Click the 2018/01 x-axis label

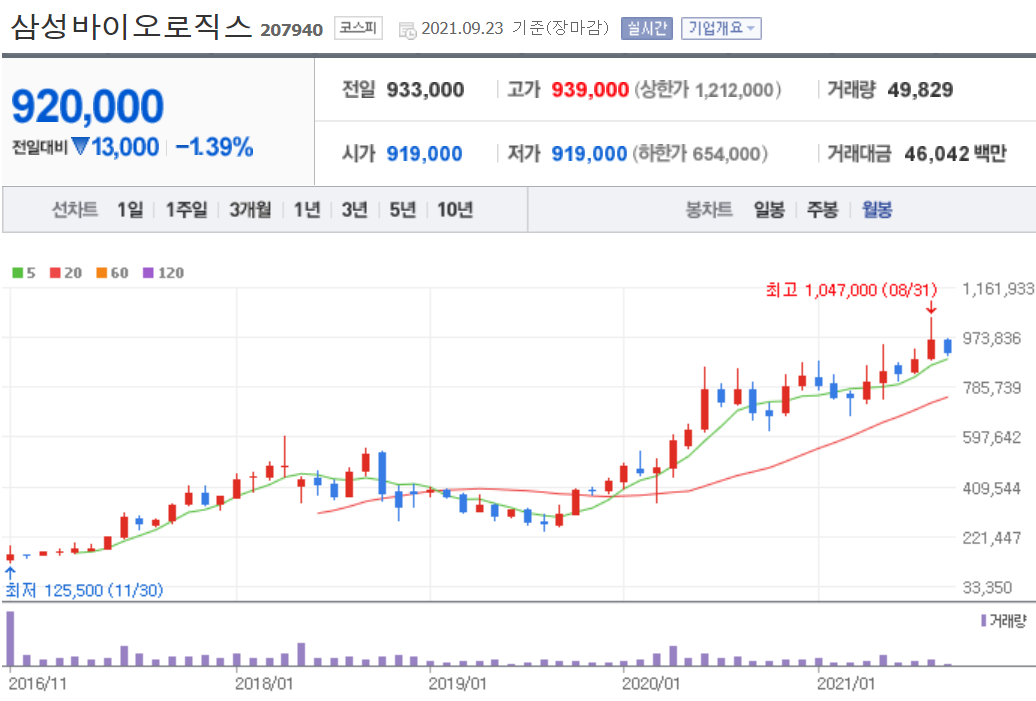(x=264, y=684)
